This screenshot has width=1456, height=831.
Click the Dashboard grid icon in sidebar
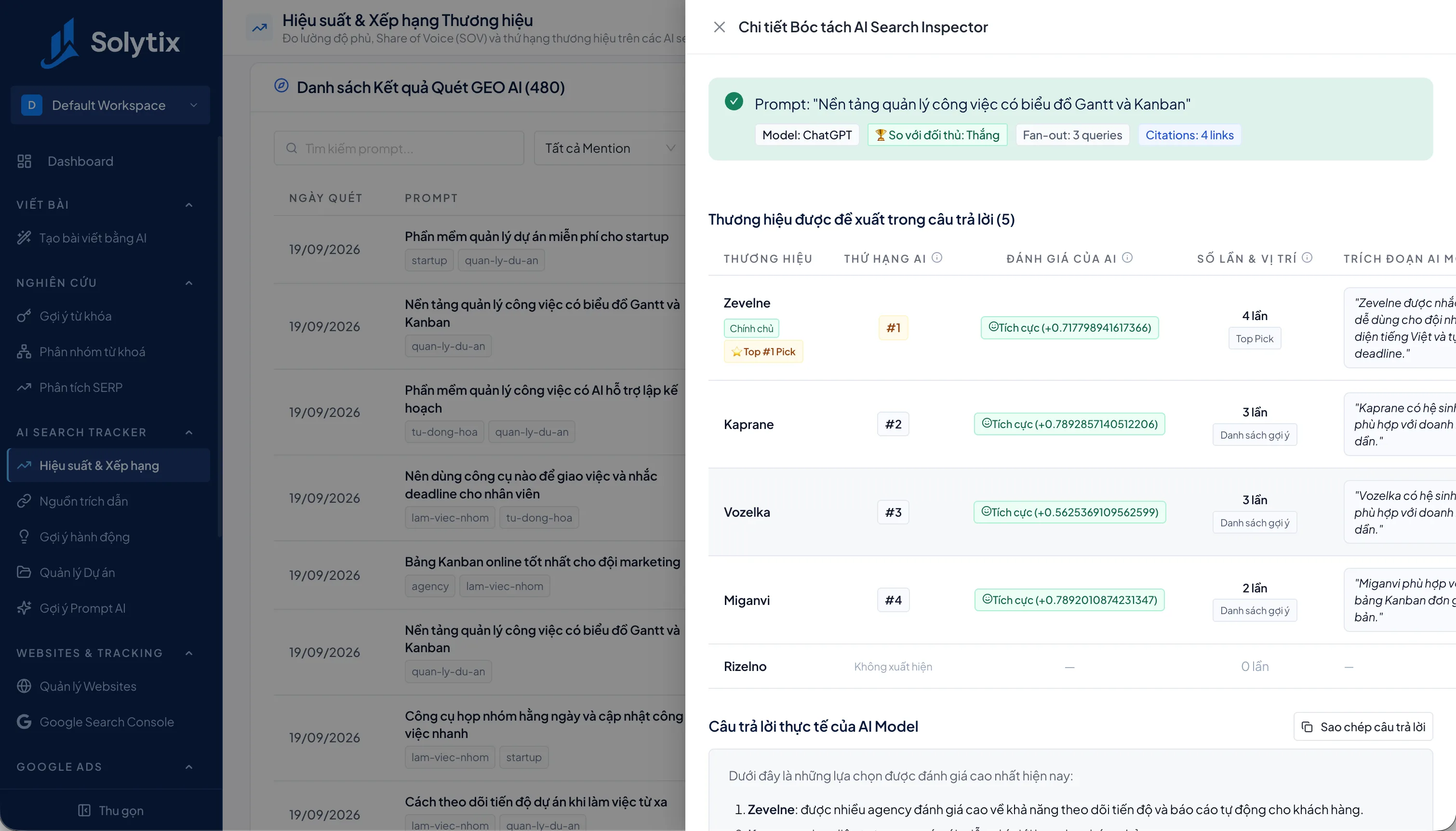tap(24, 161)
